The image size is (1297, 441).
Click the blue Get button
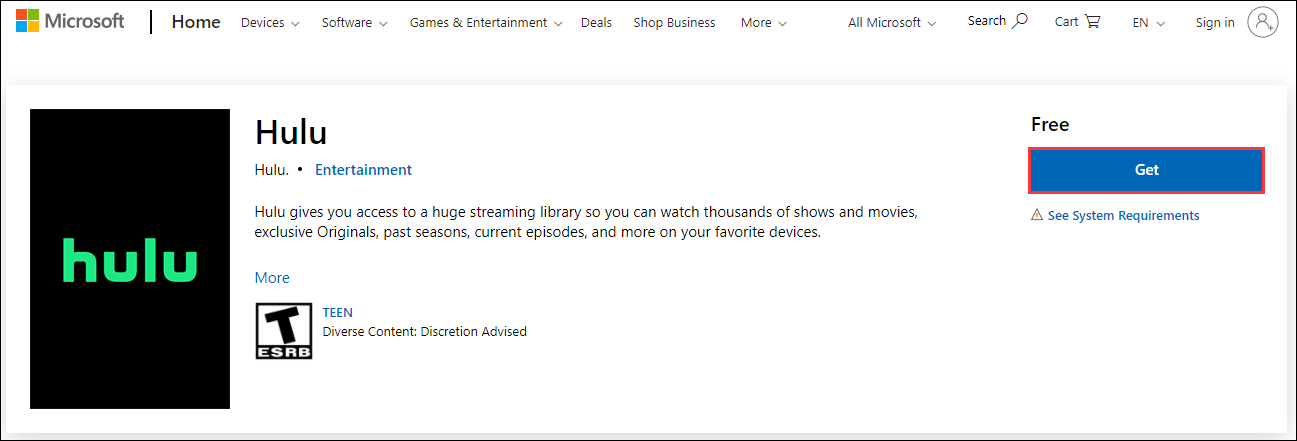click(1147, 170)
